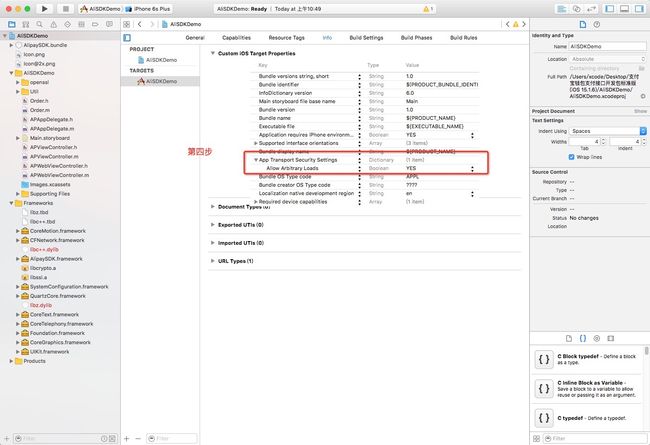Click the related items grid icon in the jump bar

[x=127, y=24]
